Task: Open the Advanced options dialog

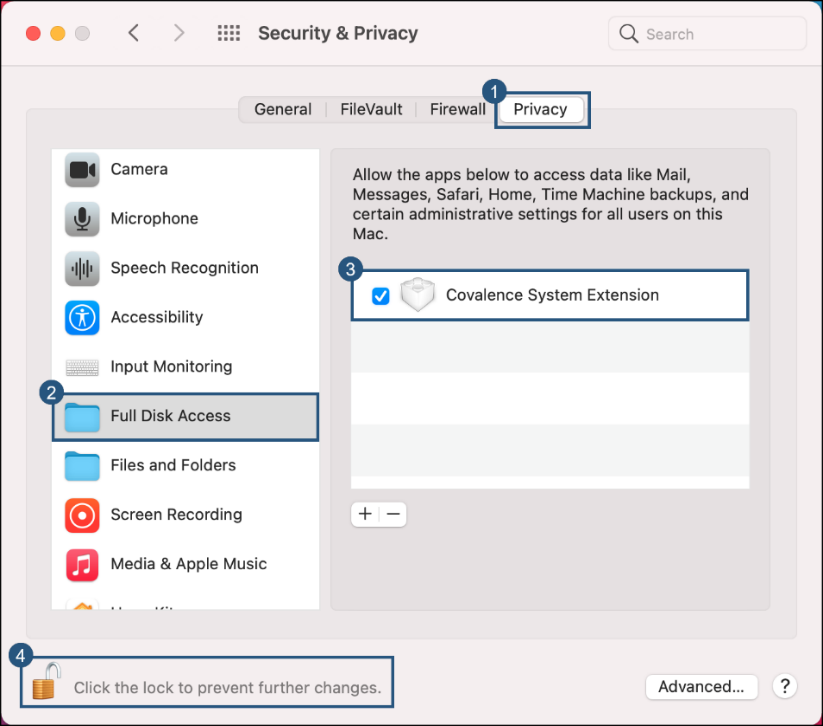Action: point(701,687)
